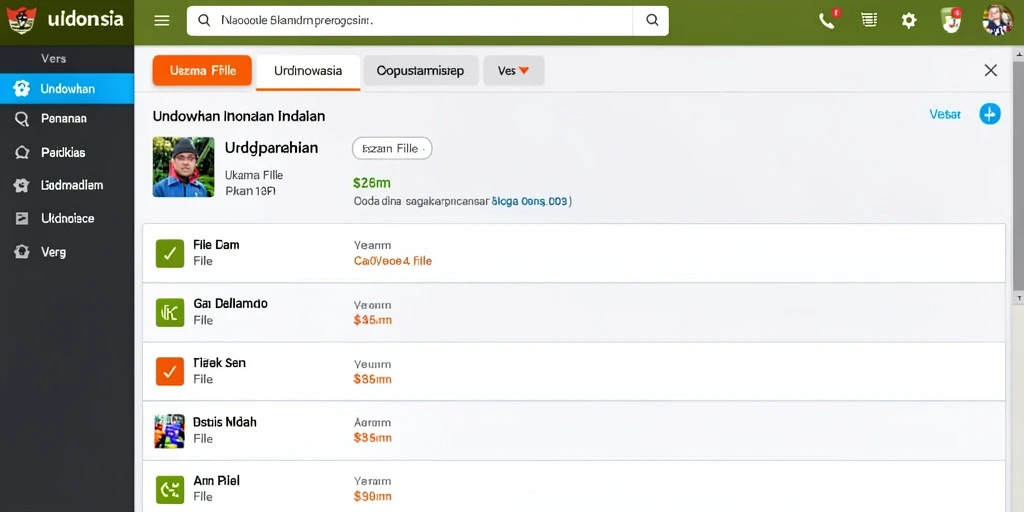Click the Ann Rlel row icon
This screenshot has width=1024, height=512.
(x=170, y=489)
